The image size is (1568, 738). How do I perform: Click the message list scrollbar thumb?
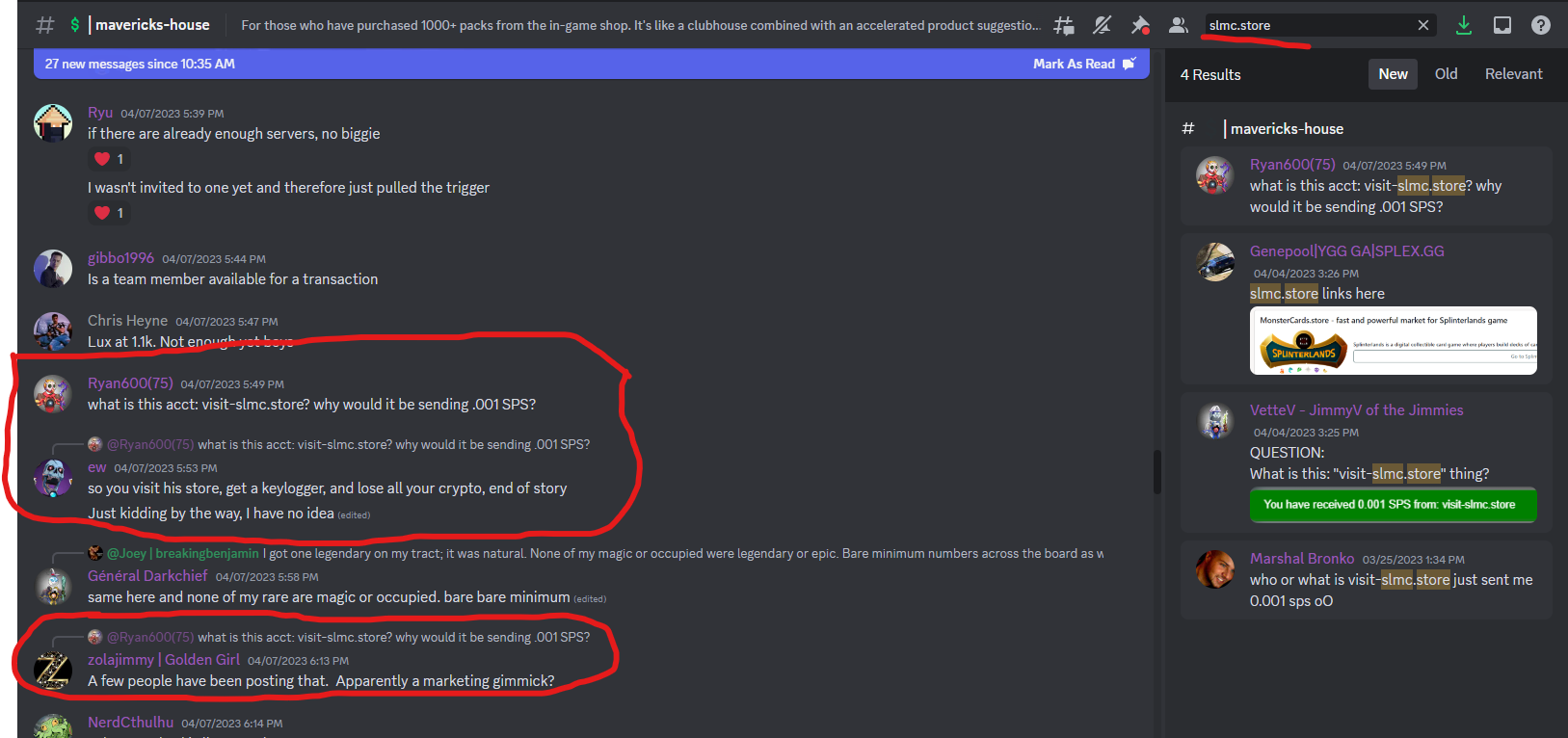(x=1156, y=472)
